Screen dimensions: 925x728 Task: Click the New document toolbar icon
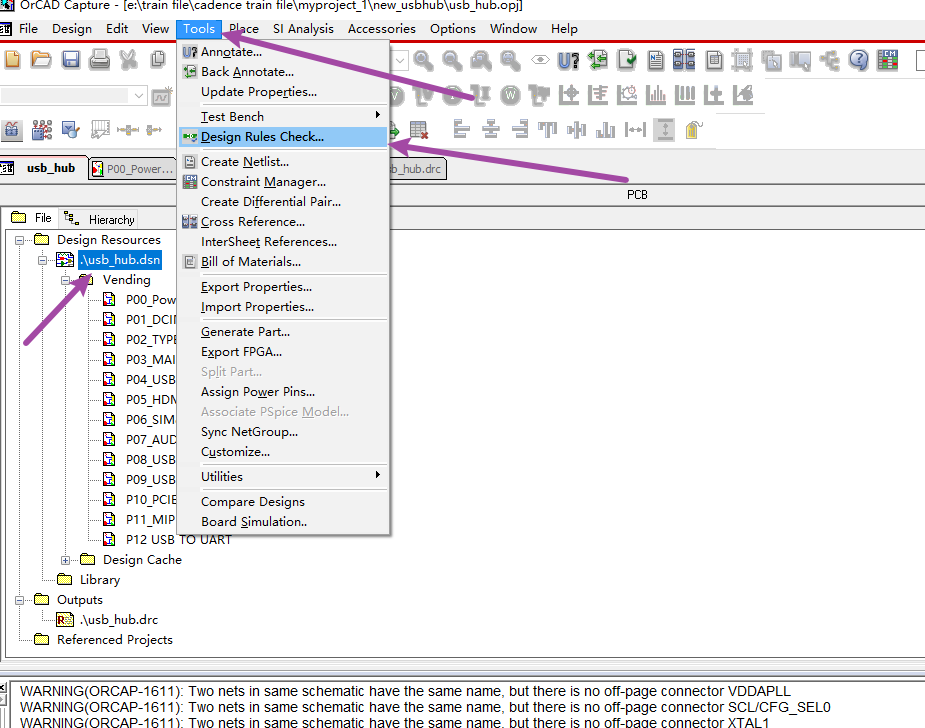[12, 60]
